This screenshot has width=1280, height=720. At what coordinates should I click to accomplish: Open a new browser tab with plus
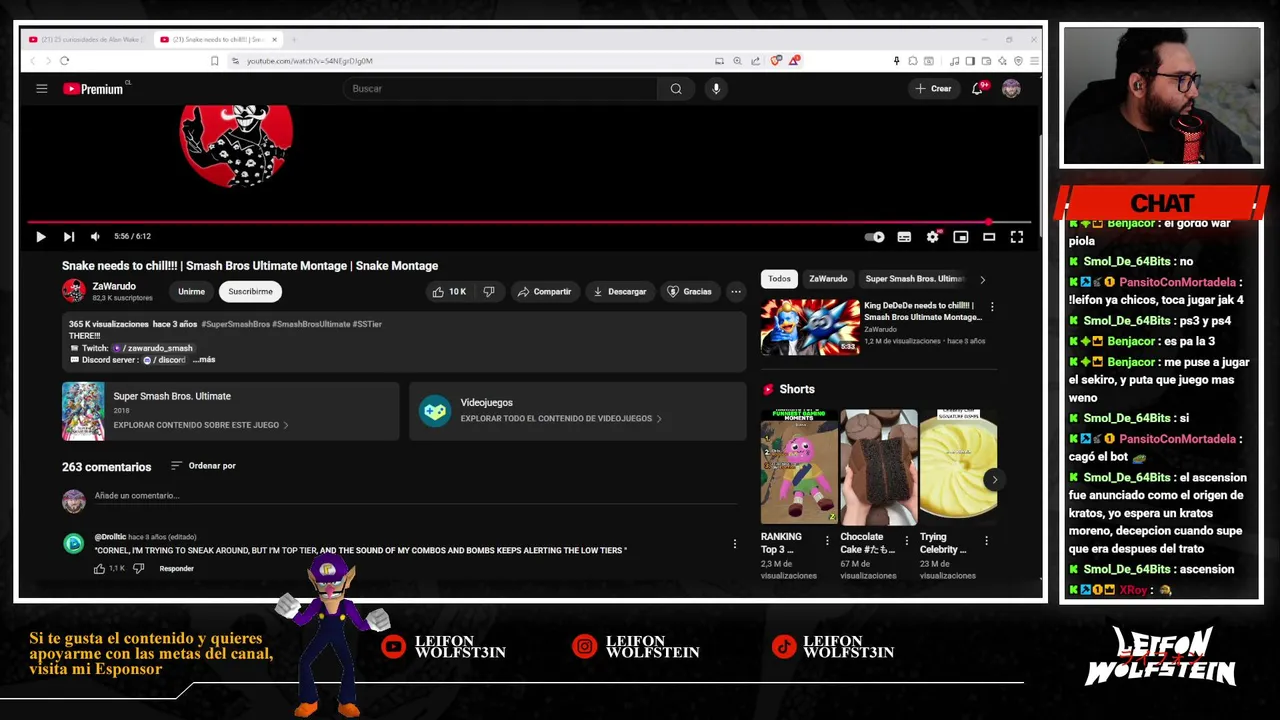coord(294,40)
